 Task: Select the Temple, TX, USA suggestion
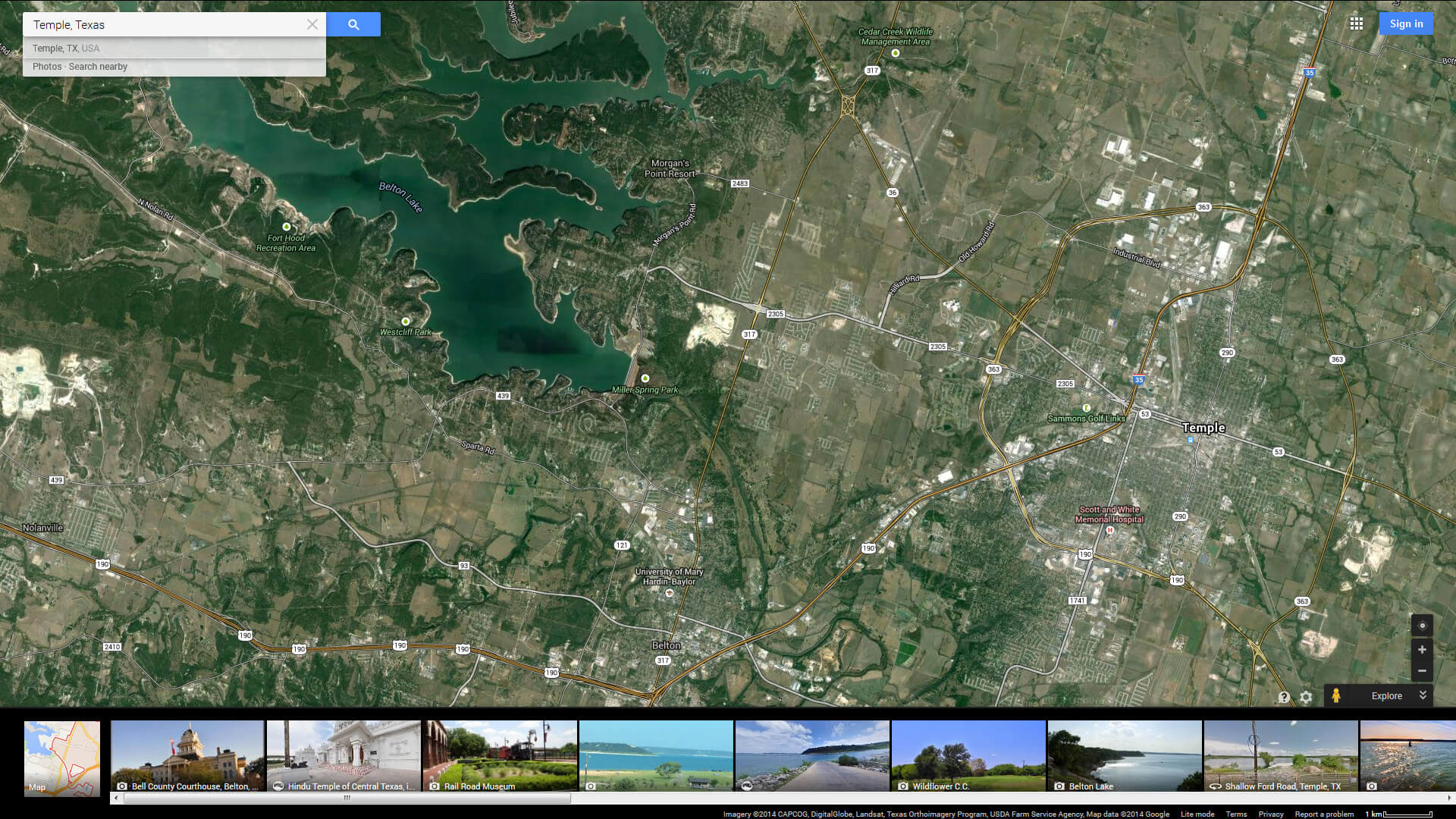click(66, 48)
